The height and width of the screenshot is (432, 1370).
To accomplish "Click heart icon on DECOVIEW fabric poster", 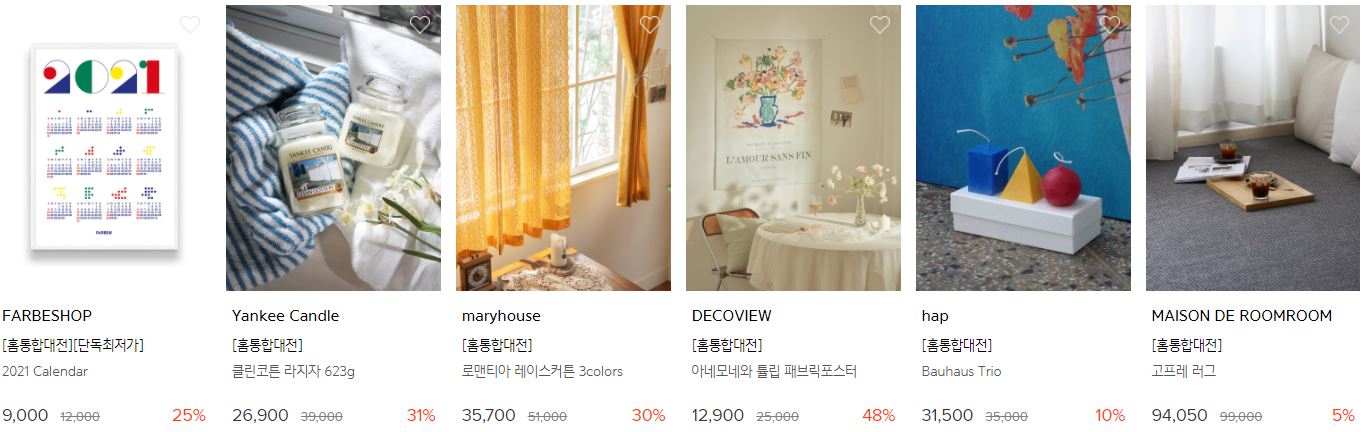I will 880,25.
